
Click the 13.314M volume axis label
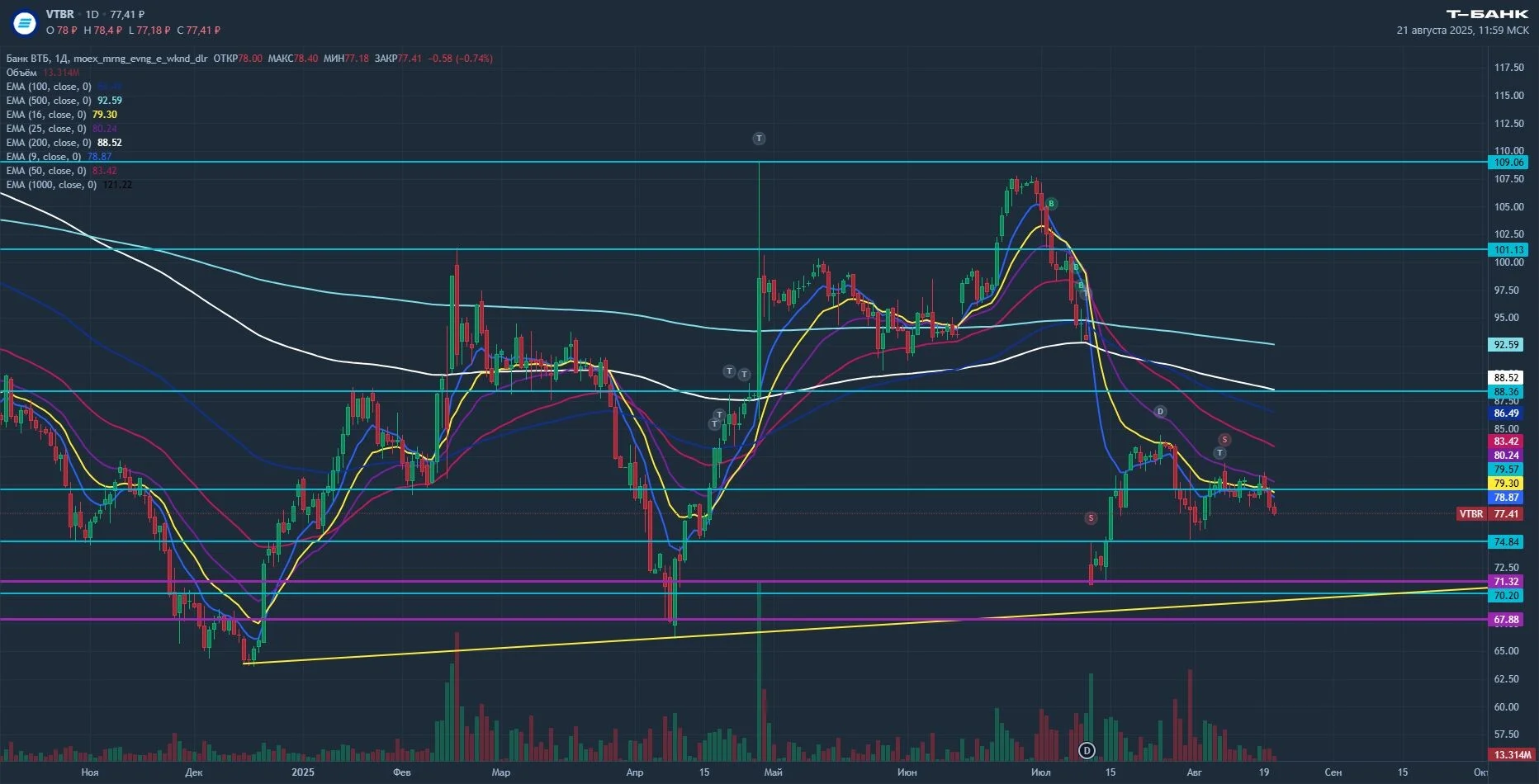tap(1511, 755)
